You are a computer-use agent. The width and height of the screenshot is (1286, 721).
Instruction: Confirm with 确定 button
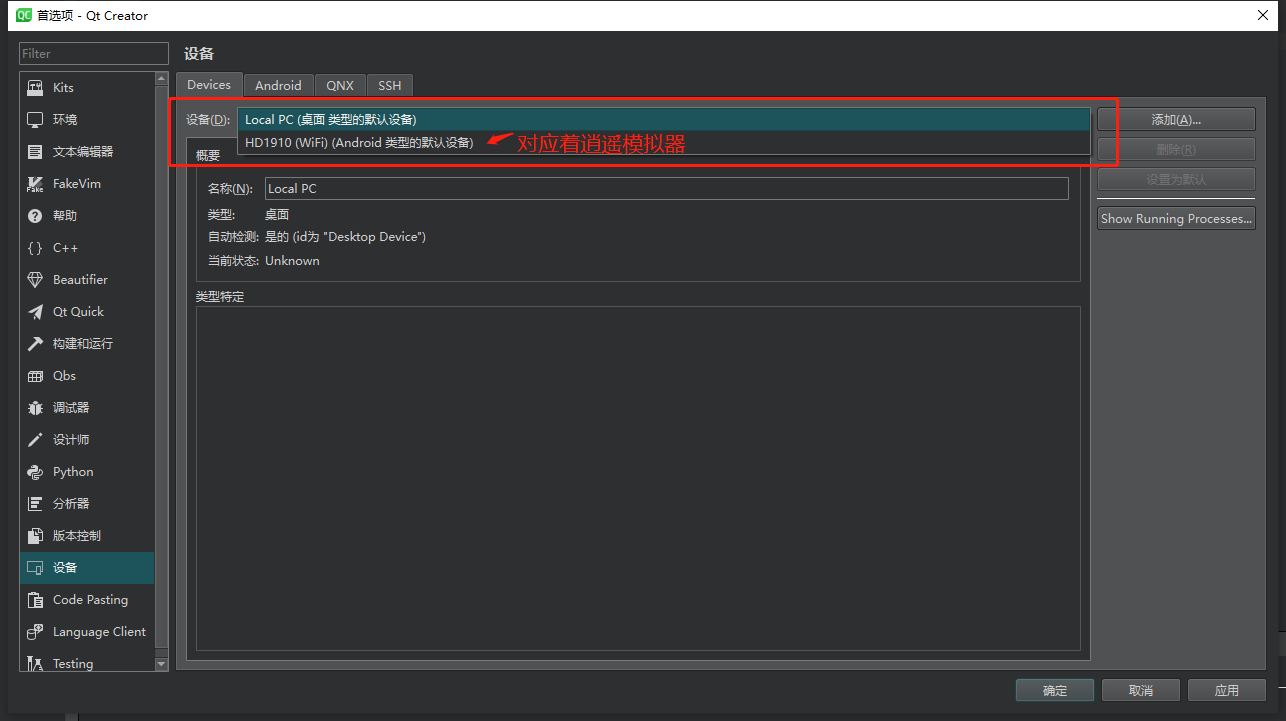pyautogui.click(x=1055, y=691)
